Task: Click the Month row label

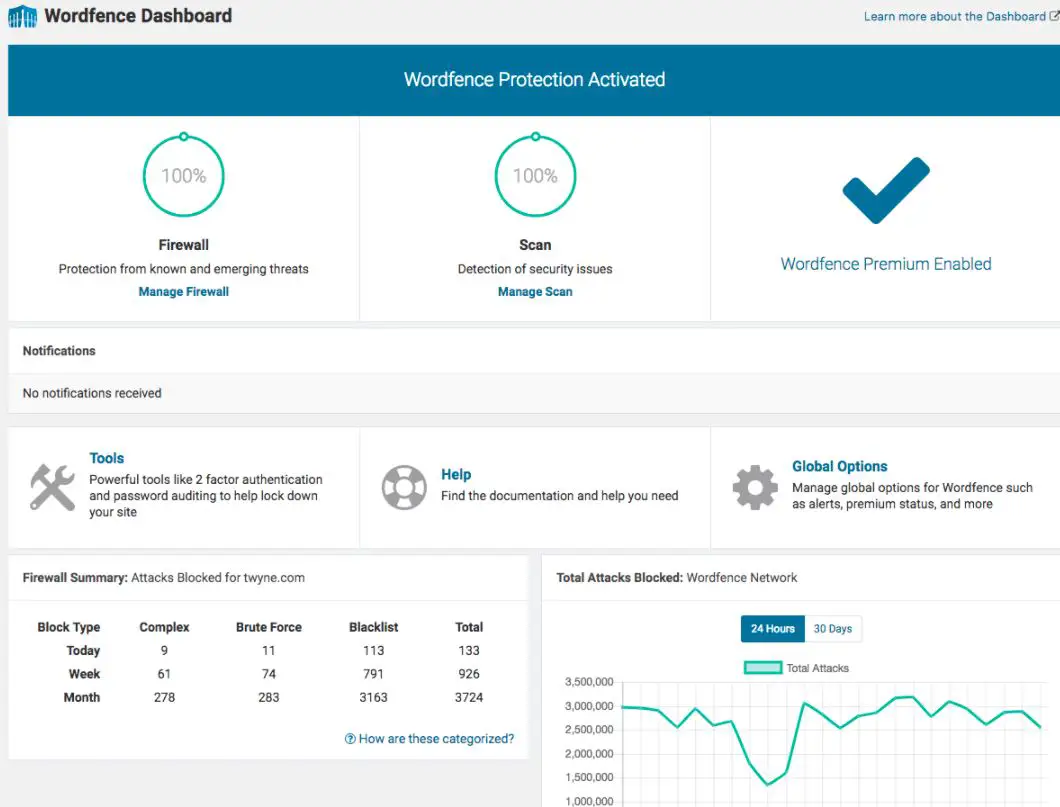Action: (82, 697)
